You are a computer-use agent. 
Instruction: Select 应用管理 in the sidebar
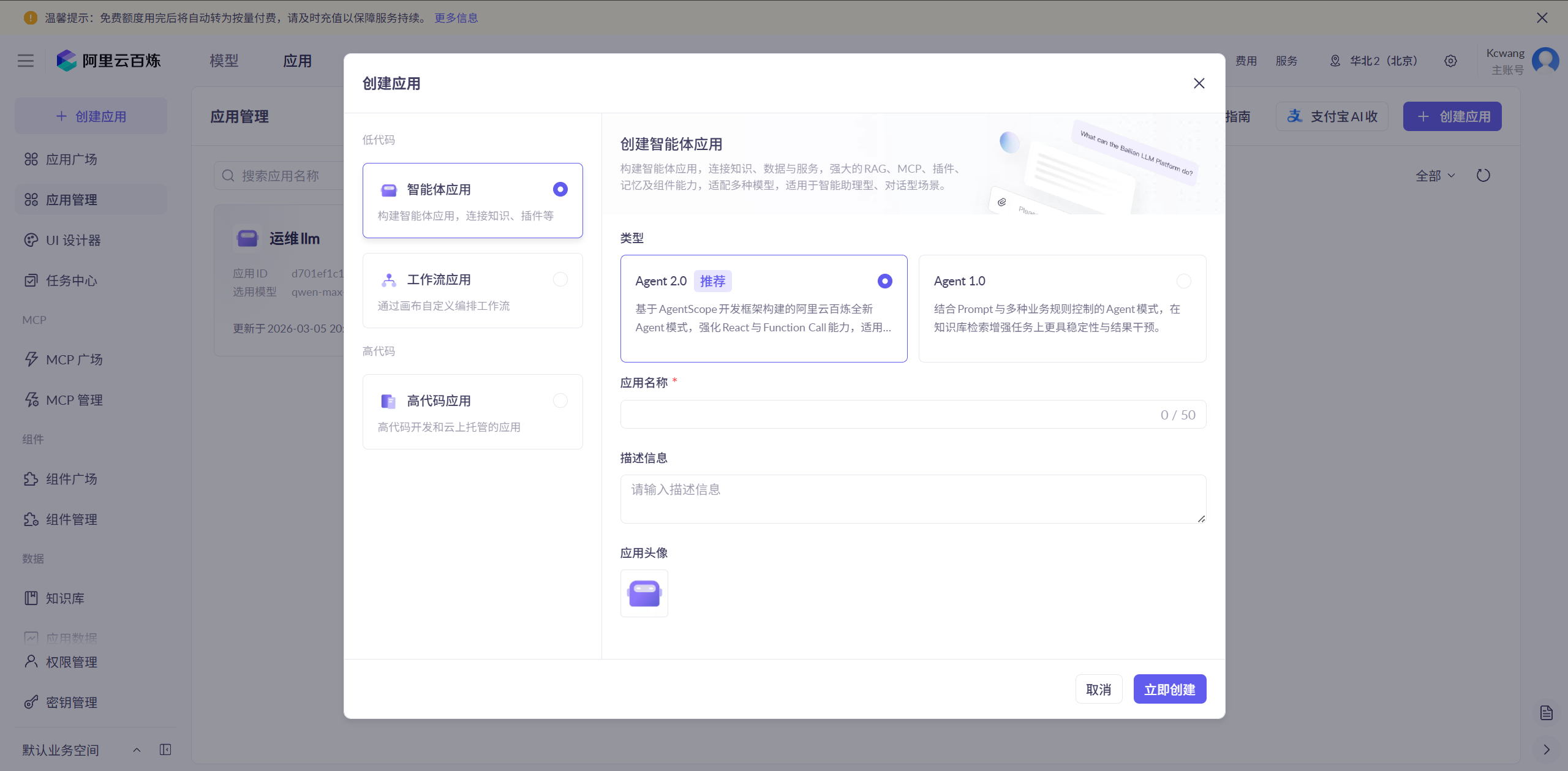[x=91, y=200]
